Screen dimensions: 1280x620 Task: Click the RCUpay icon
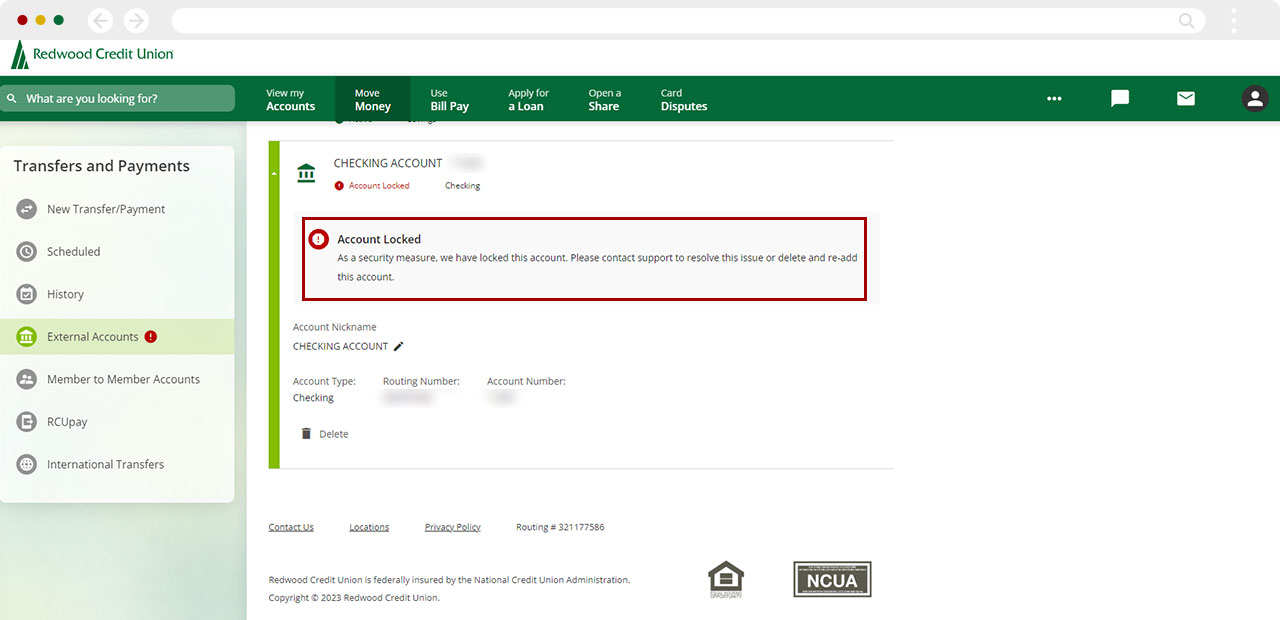[27, 422]
